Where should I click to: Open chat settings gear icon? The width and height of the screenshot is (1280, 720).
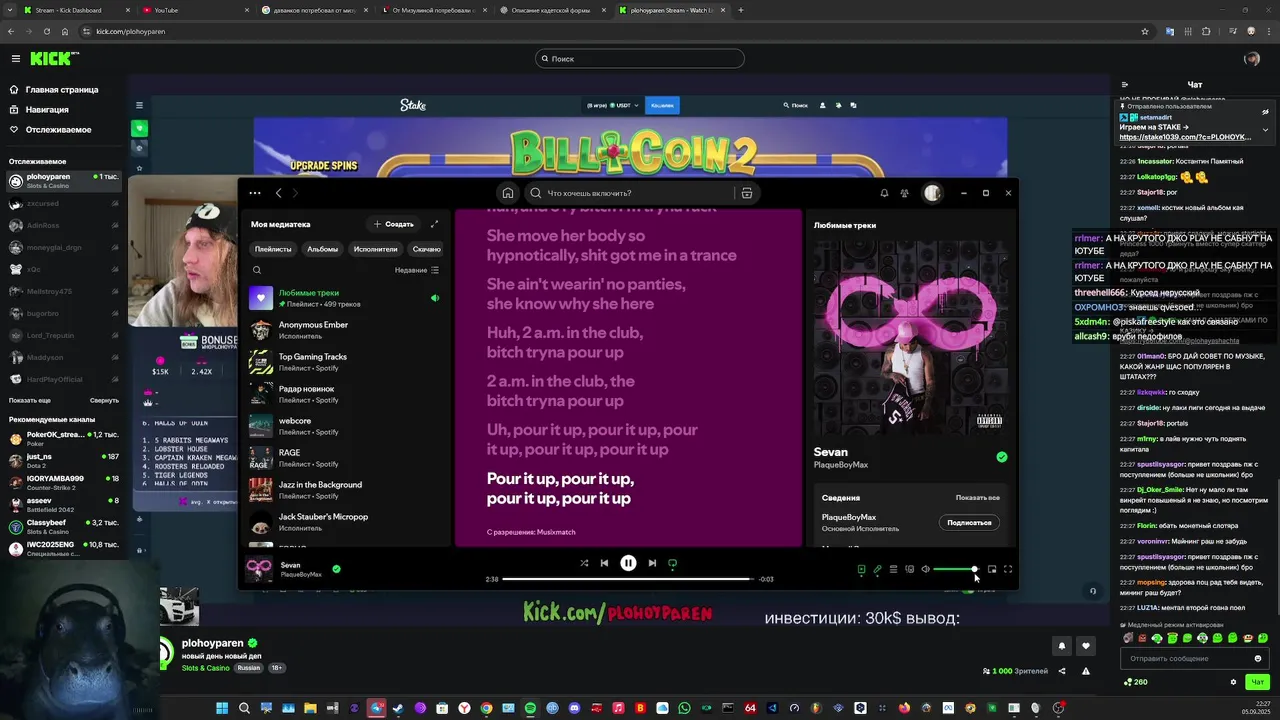[1233, 682]
